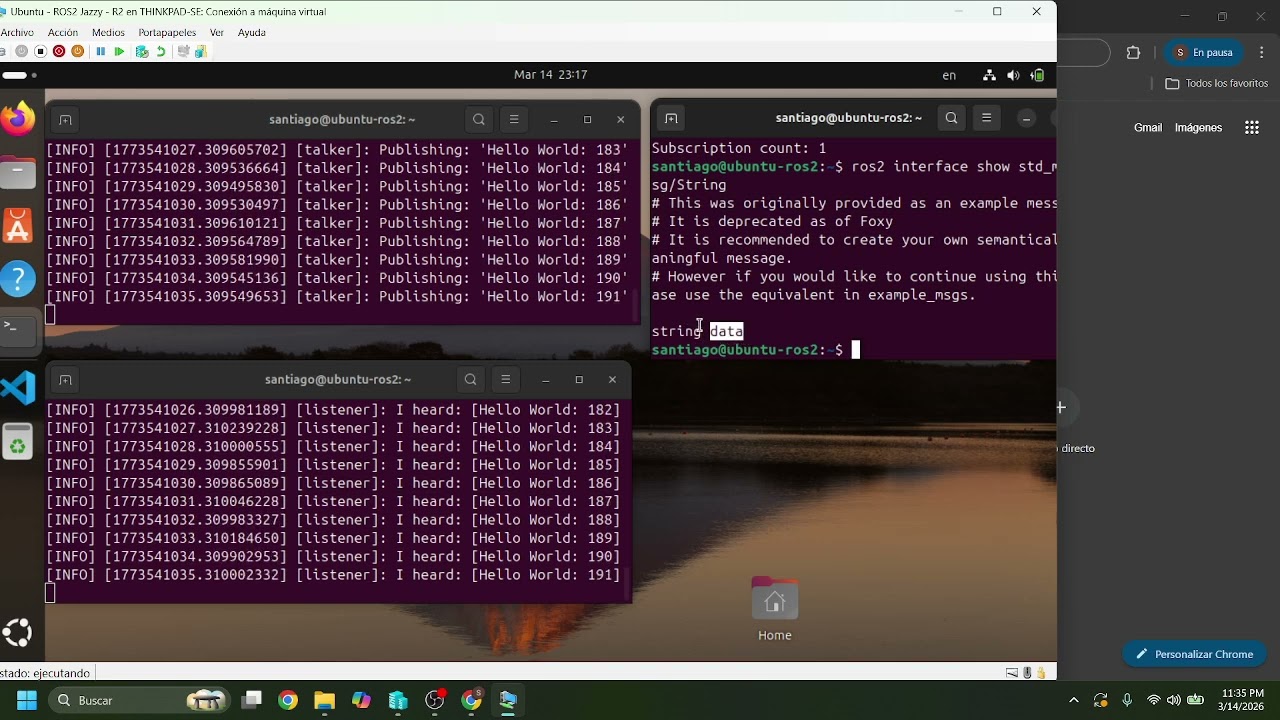The height and width of the screenshot is (720, 1280).
Task: Launch Visual Studio Code from dock
Action: click(x=17, y=387)
